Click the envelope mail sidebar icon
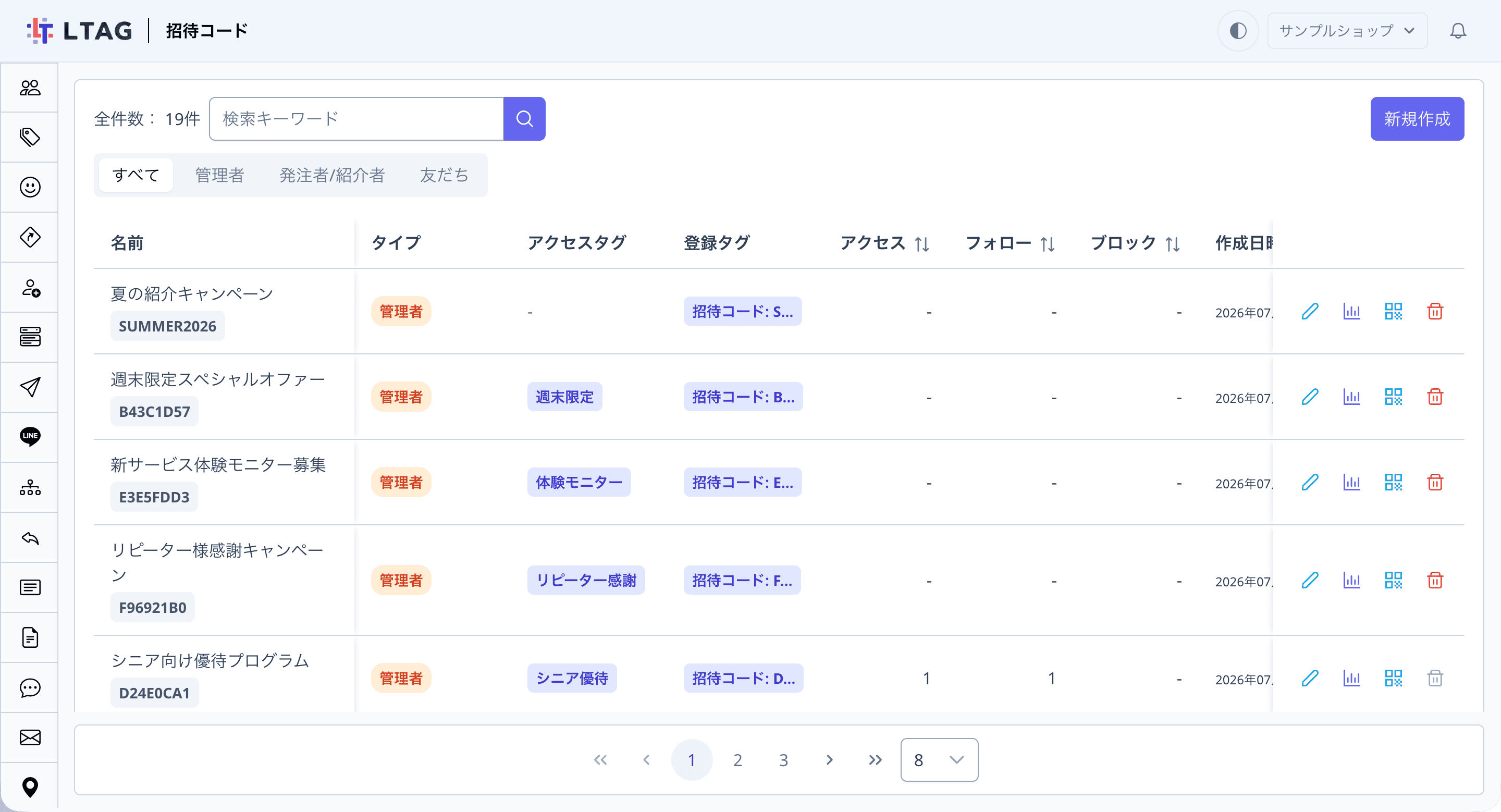The width and height of the screenshot is (1501, 812). click(30, 737)
